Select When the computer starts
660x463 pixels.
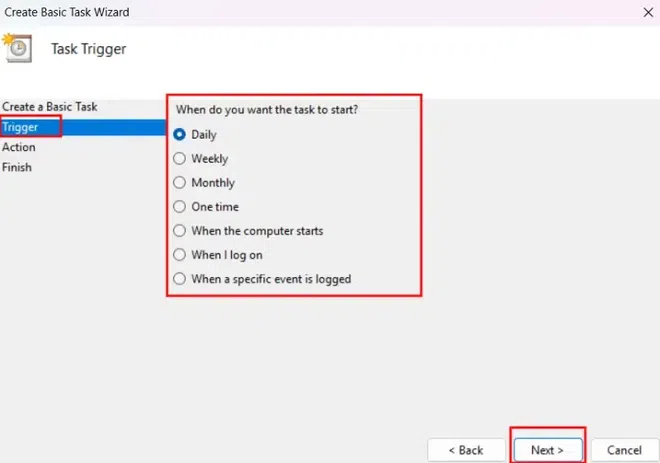pyautogui.click(x=180, y=231)
